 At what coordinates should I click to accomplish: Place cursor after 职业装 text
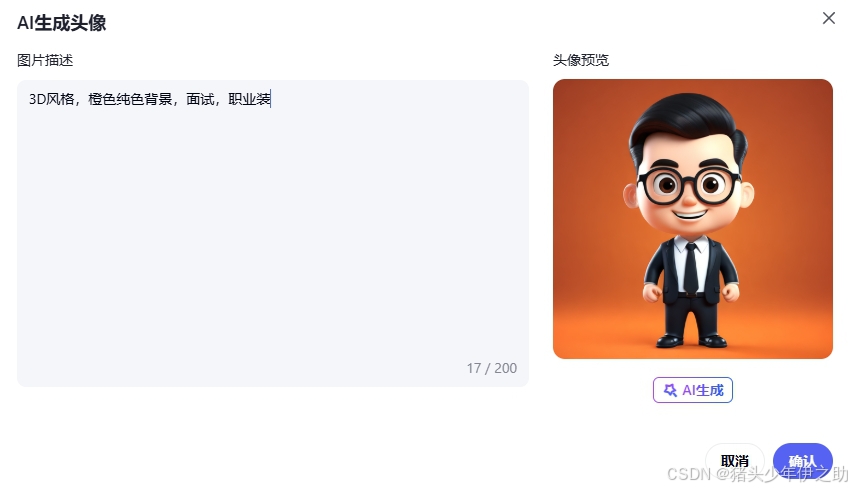pos(271,99)
